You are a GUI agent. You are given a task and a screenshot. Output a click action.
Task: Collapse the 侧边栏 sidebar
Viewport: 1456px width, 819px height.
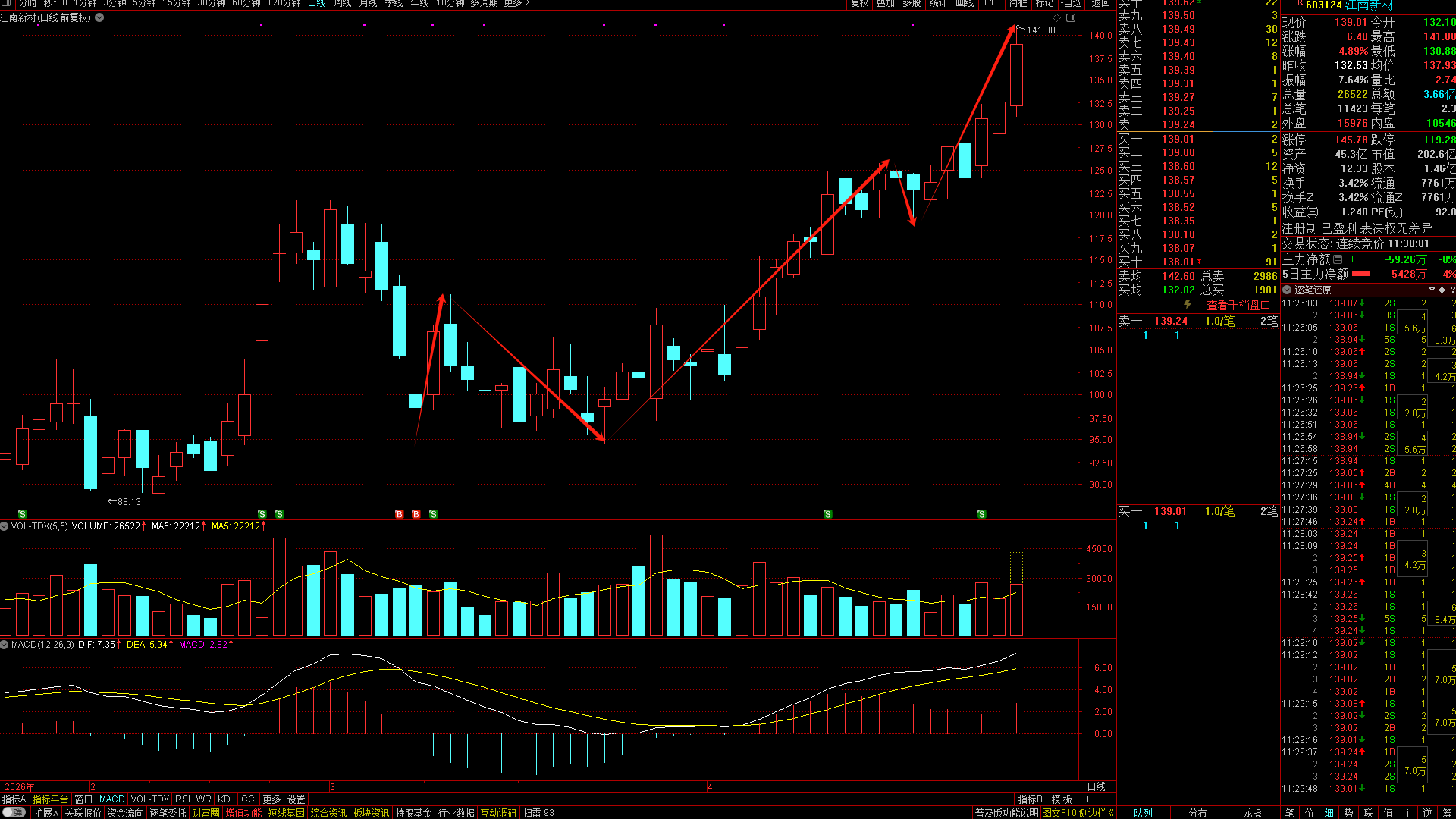point(1097,813)
